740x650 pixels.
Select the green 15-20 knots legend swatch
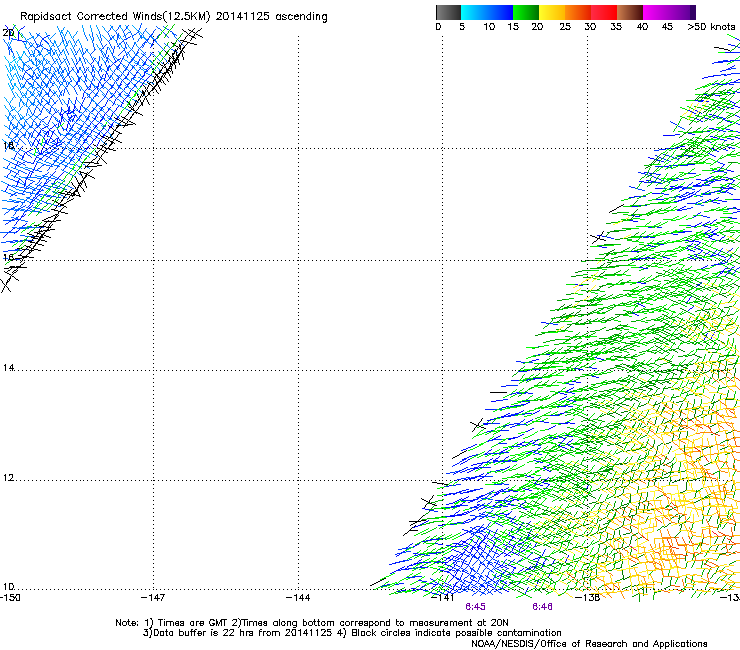pos(526,12)
